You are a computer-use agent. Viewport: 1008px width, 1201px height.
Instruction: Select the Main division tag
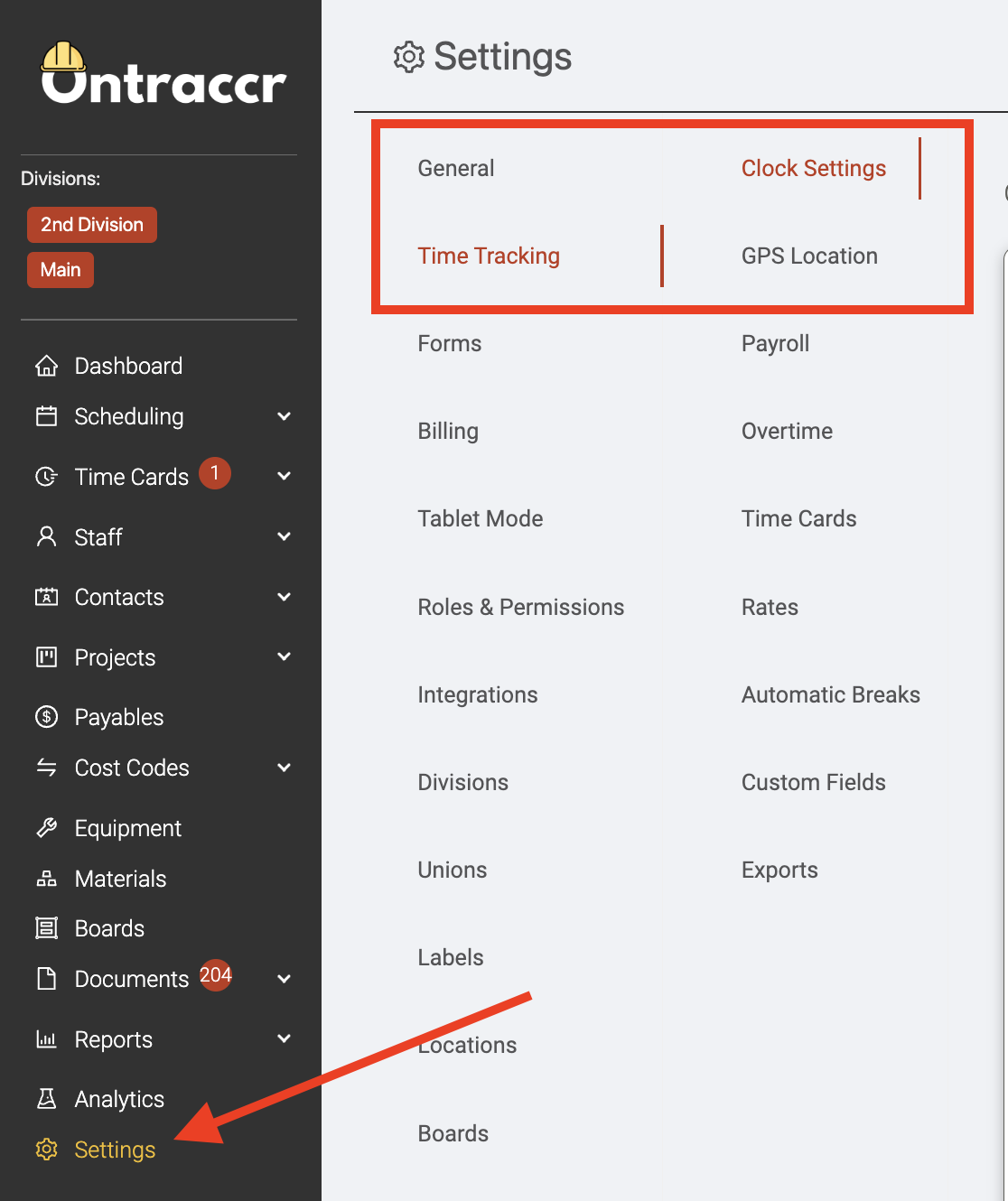pyautogui.click(x=61, y=270)
